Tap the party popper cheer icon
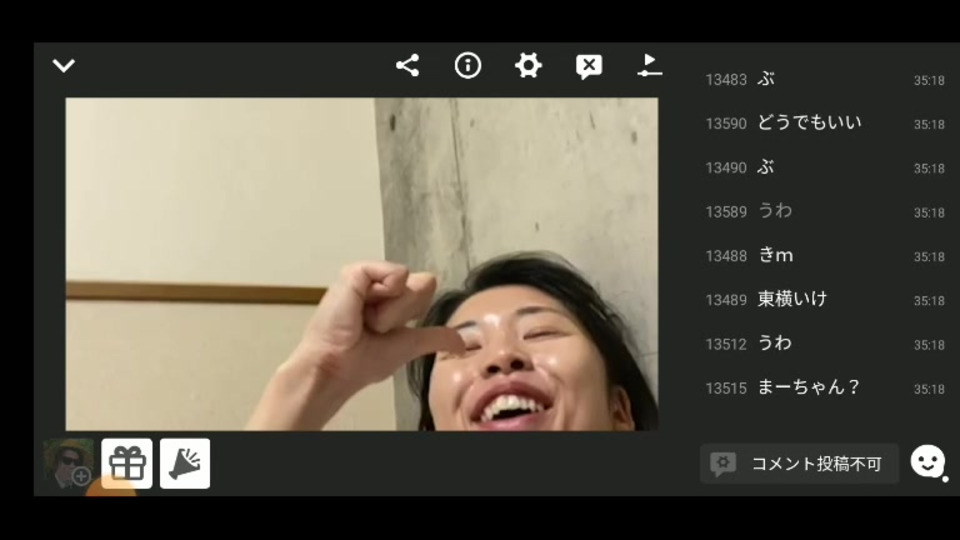 (x=185, y=463)
